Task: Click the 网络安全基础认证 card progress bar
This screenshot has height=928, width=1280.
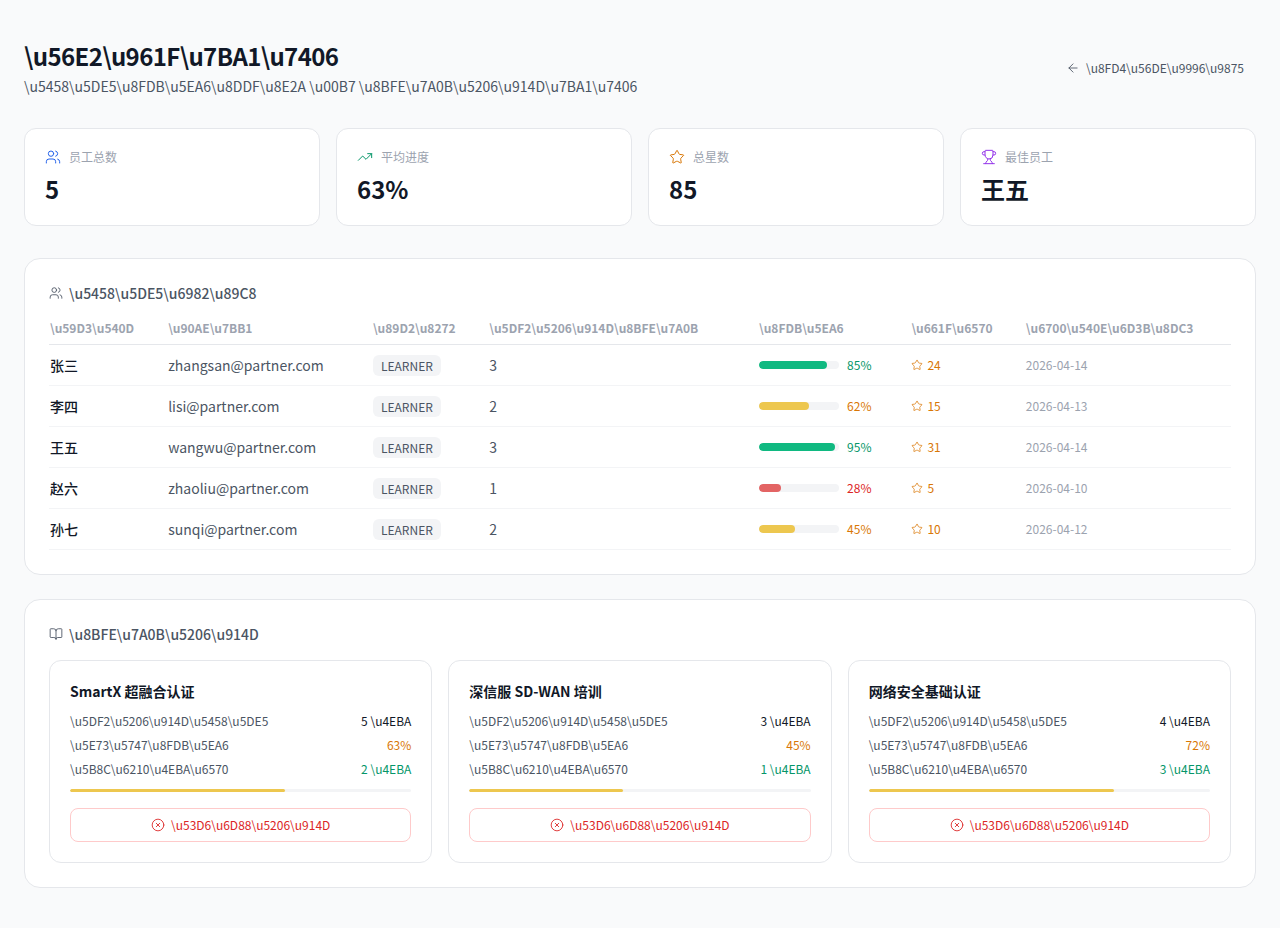Action: 1039,790
